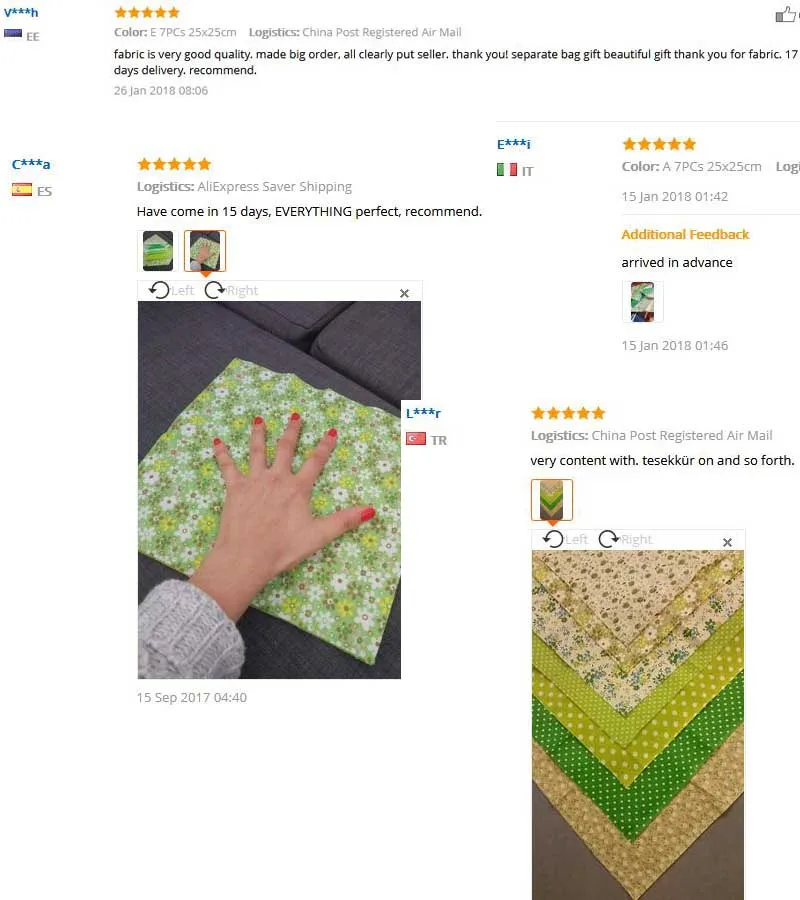Select L***r's stacked fabrics thumbnail
The width and height of the screenshot is (800, 900).
tap(552, 500)
